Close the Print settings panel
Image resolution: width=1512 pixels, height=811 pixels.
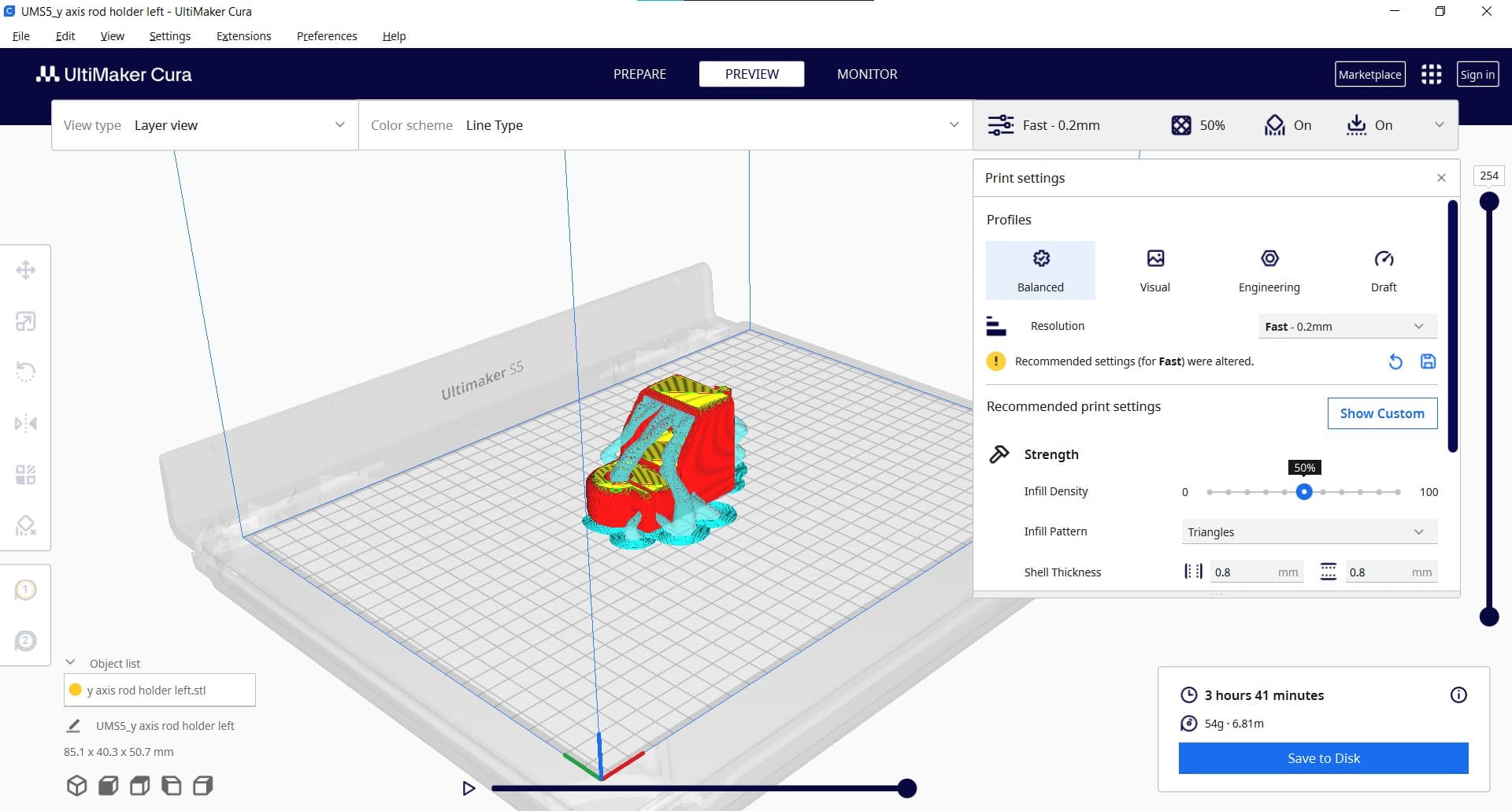pos(1441,178)
